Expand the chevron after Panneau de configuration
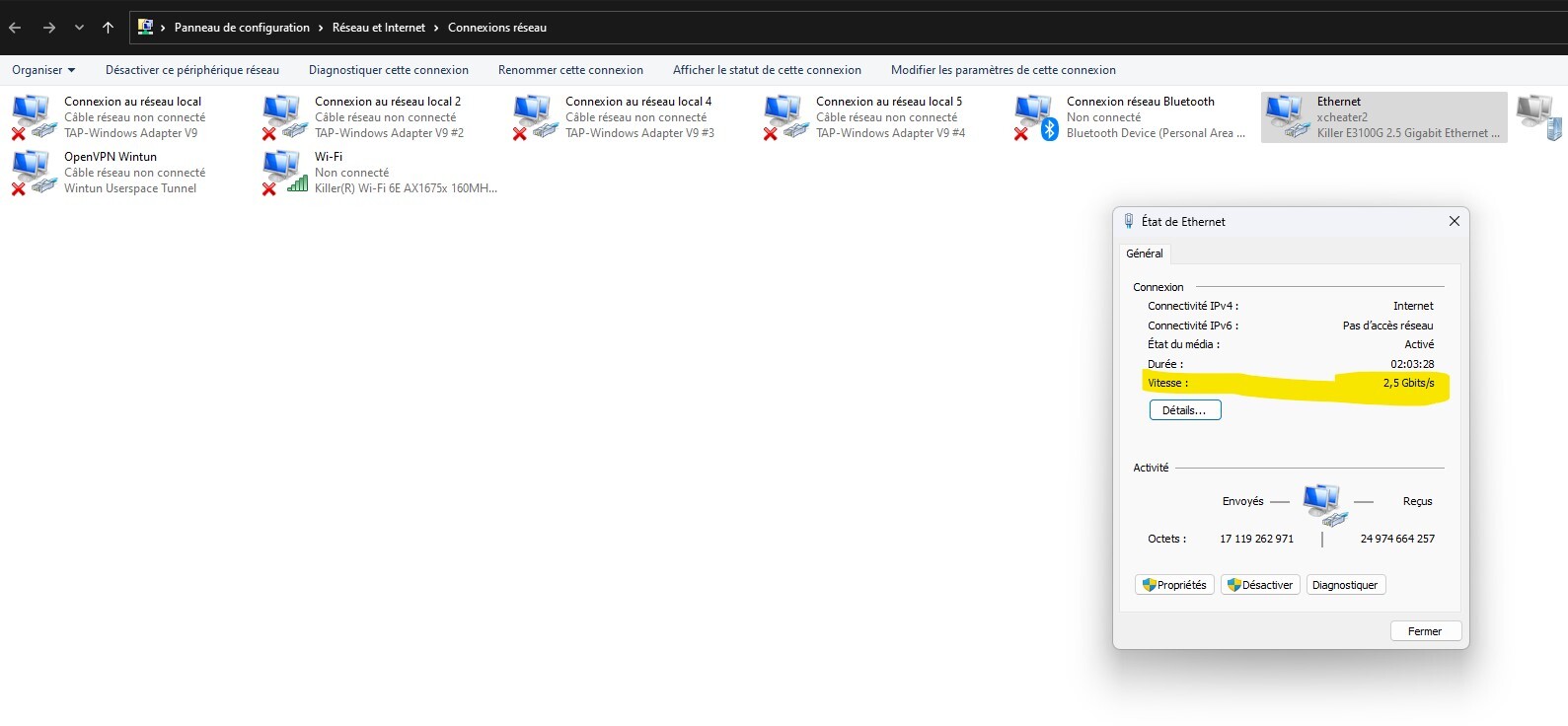Image resolution: width=1568 pixels, height=726 pixels. click(x=321, y=28)
